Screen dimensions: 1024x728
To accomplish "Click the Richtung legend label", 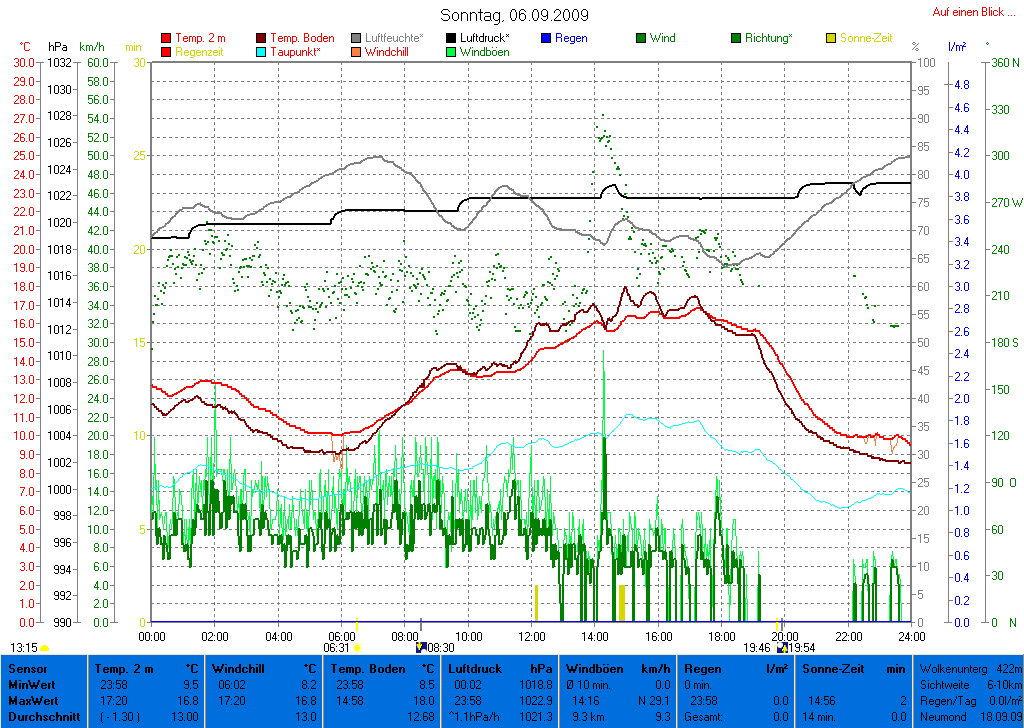I will click(x=768, y=39).
